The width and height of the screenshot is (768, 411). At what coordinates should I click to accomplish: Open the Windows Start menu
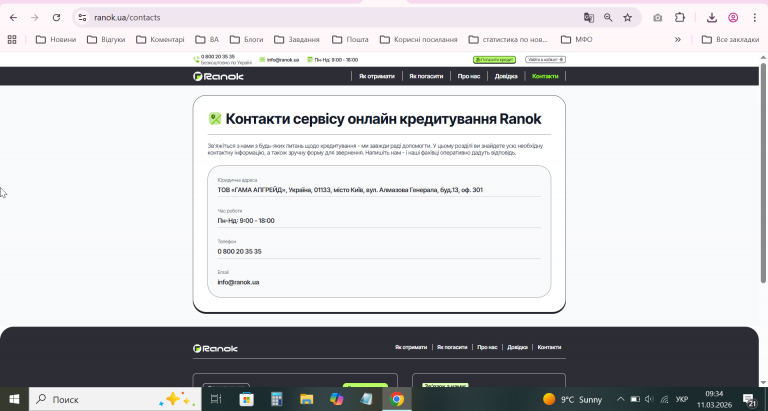[14, 399]
